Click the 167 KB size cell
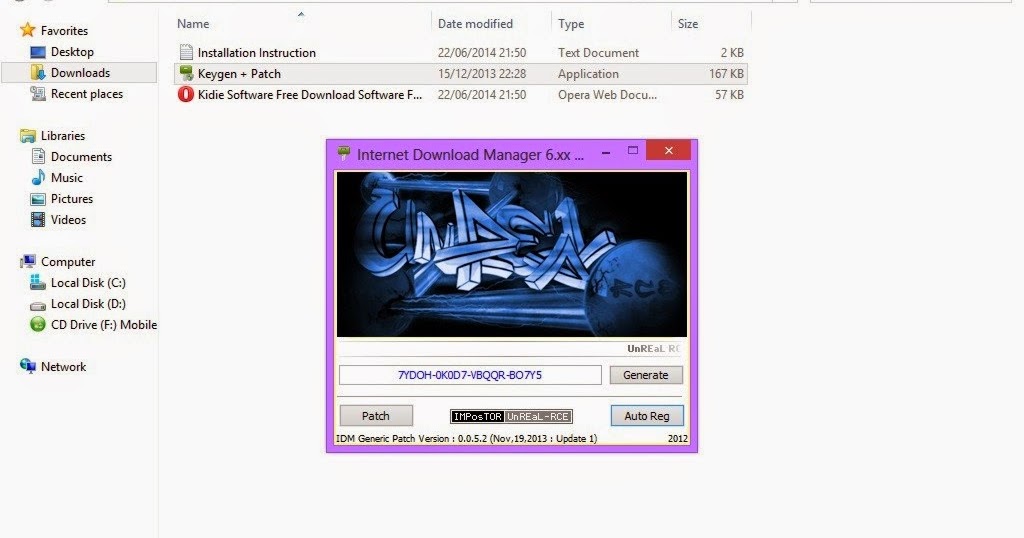The width and height of the screenshot is (1024, 538). tap(726, 73)
